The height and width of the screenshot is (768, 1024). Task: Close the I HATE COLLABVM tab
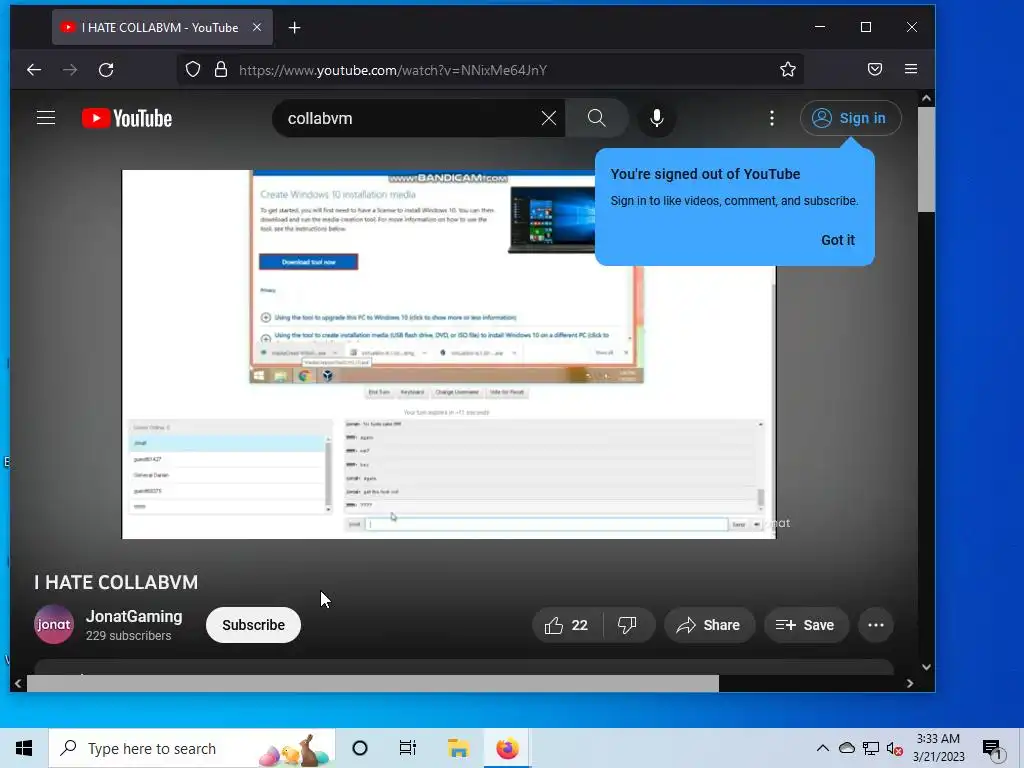coord(257,27)
